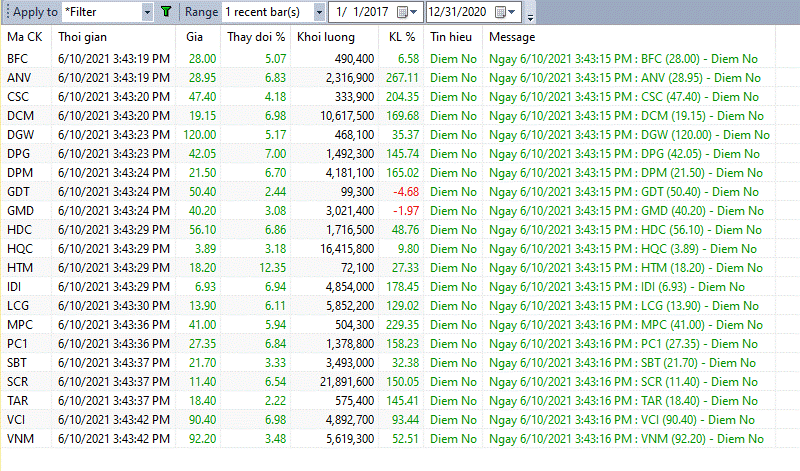Sort by Ma CK column header
The height and width of the screenshot is (471, 800).
click(24, 37)
